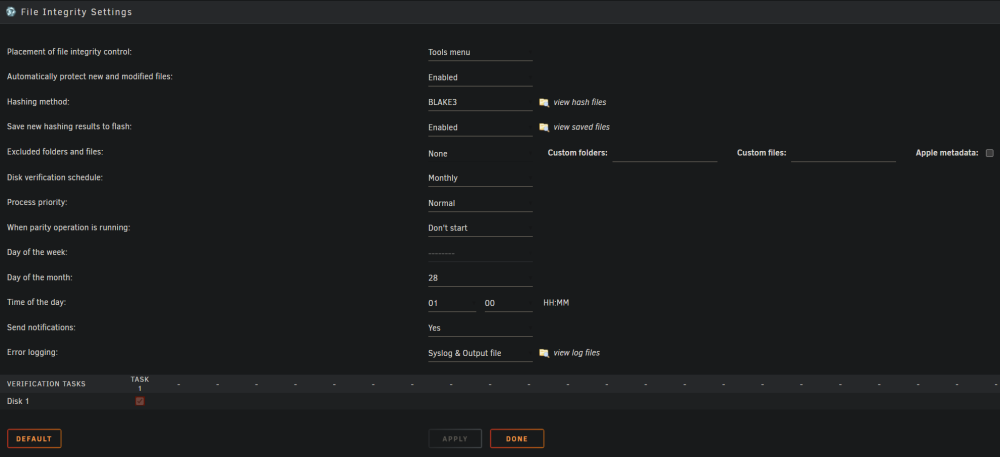1000x457 pixels.
Task: Click the File Integrity Settings header icon
Action: pos(10,11)
